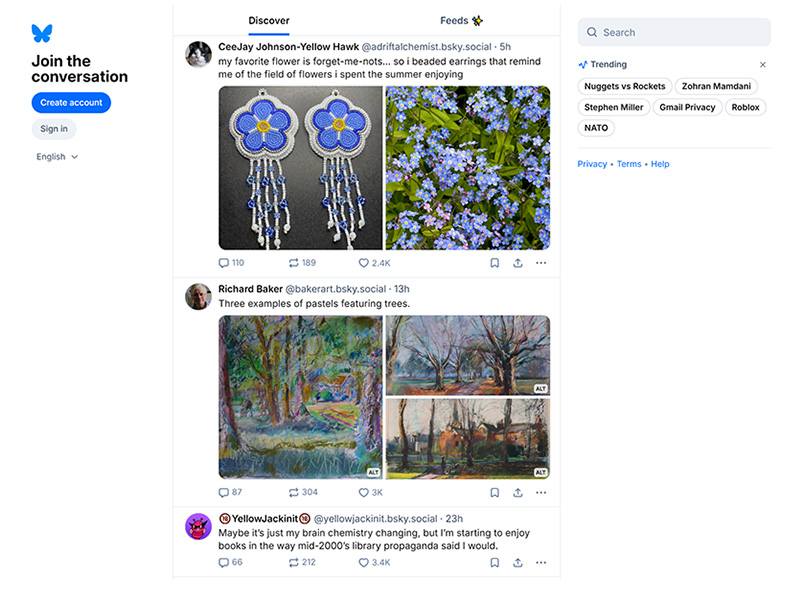
Task: Open the Privacy link
Action: 592,164
